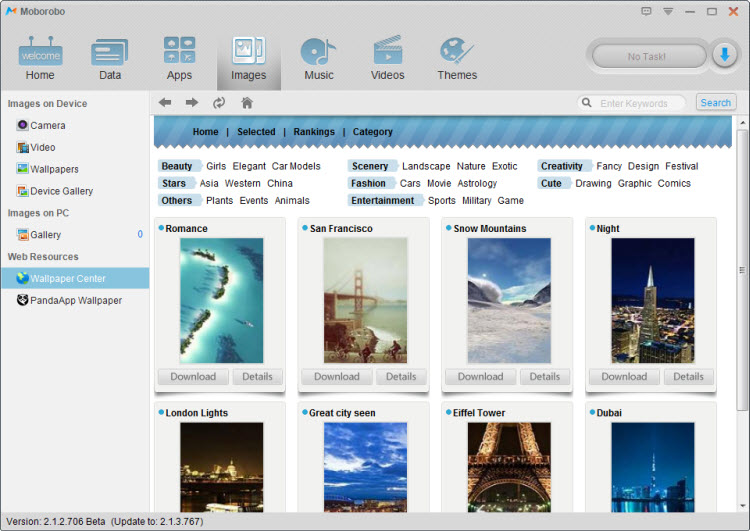Image resolution: width=750 pixels, height=531 pixels.
Task: Click the house home navigation icon
Action: (x=247, y=102)
